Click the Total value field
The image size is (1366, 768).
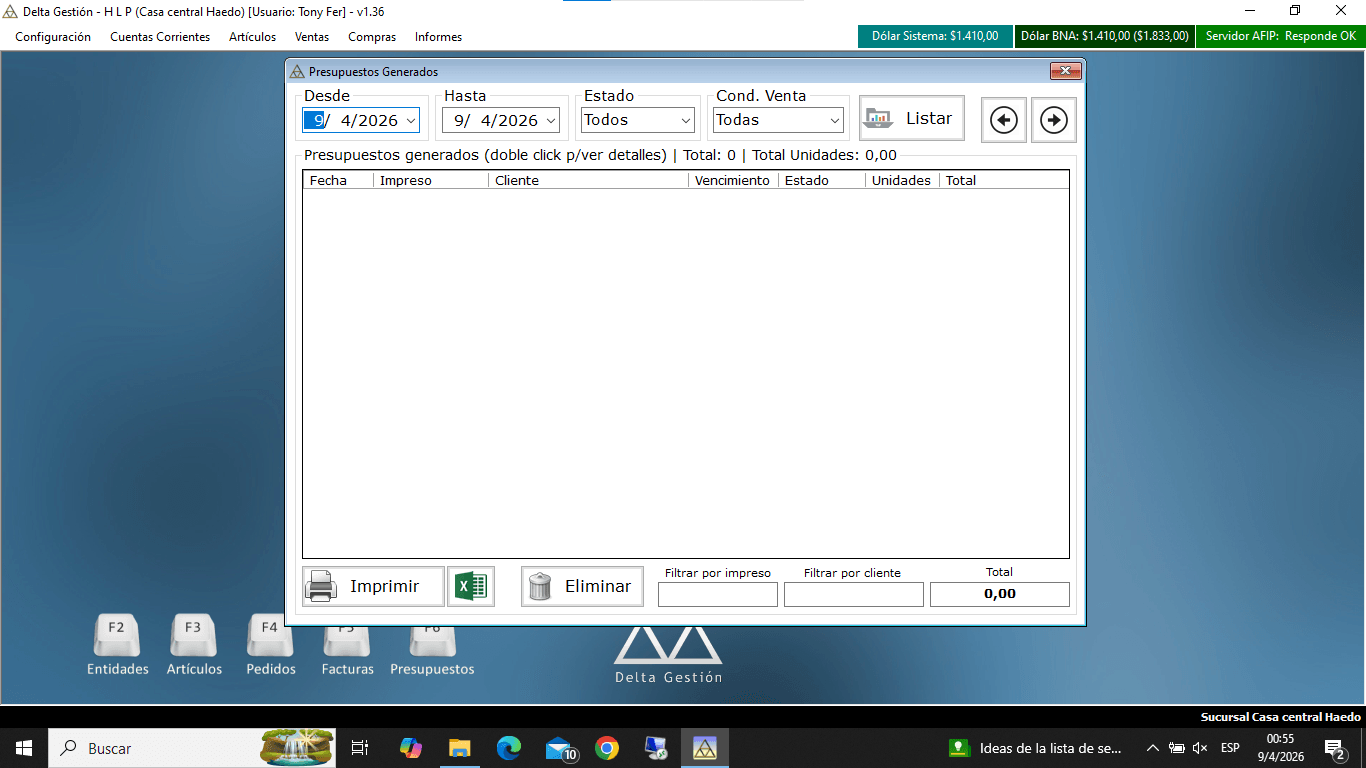click(999, 594)
